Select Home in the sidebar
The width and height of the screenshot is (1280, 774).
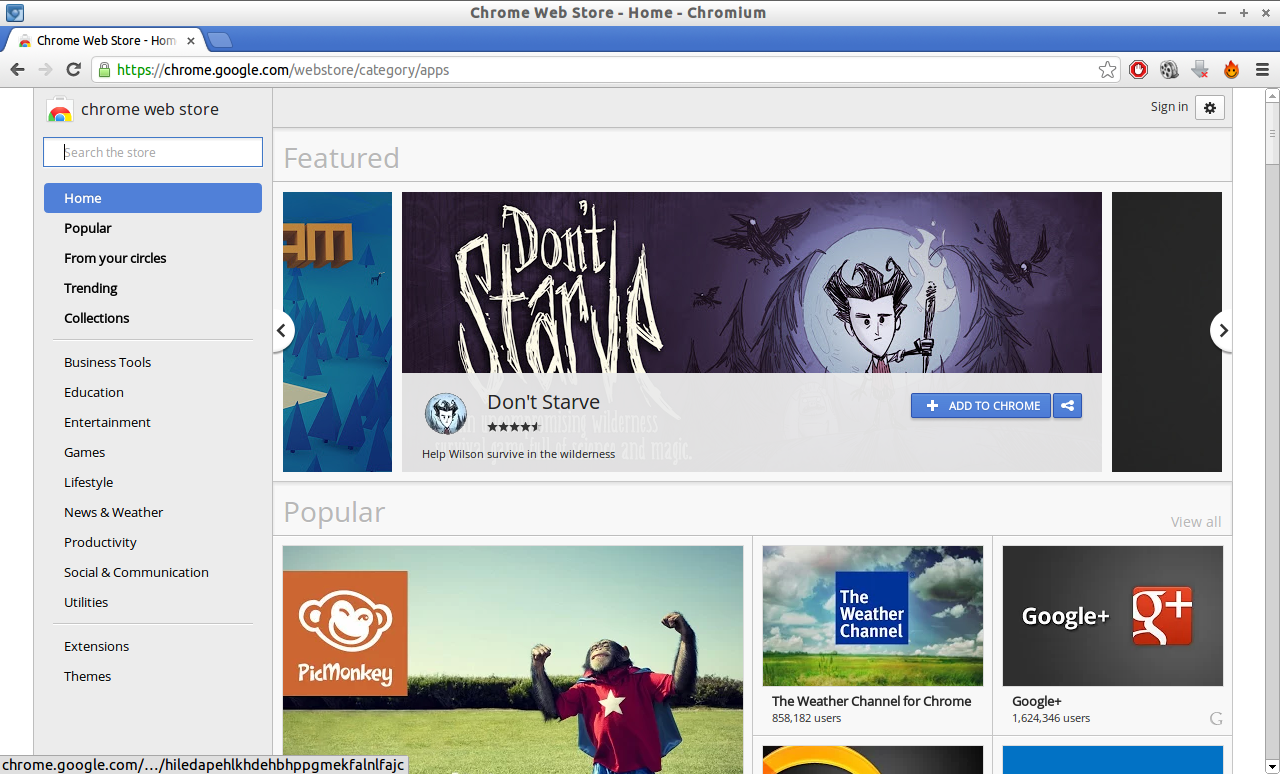tap(153, 198)
